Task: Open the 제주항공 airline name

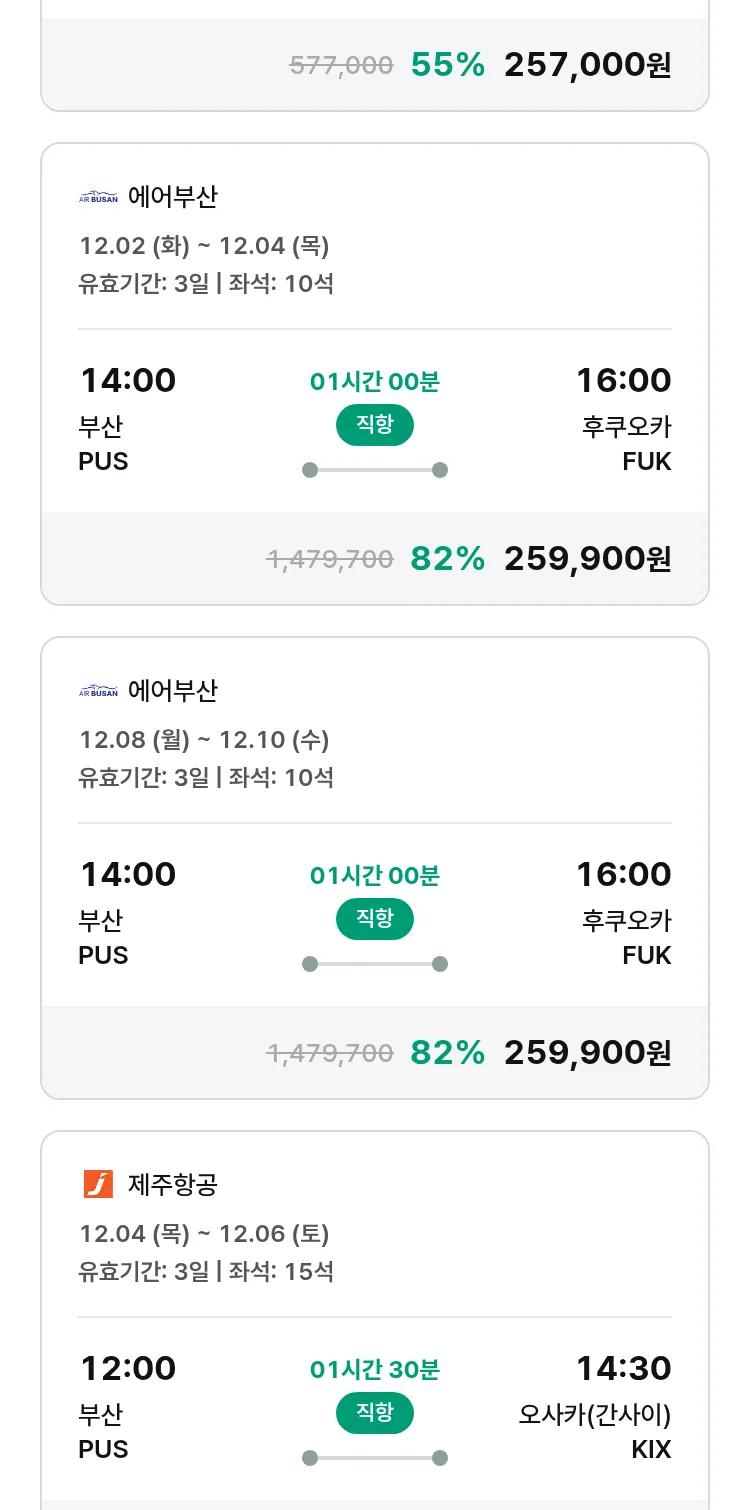Action: pos(173,1185)
